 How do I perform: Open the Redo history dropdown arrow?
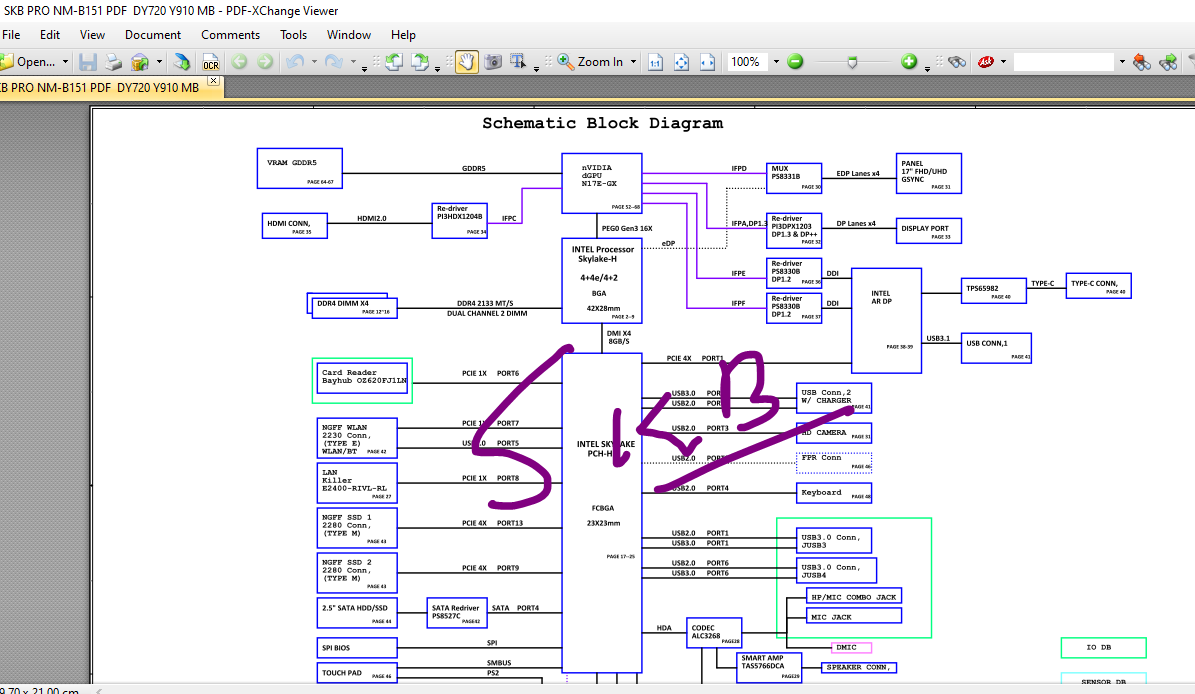(x=353, y=62)
